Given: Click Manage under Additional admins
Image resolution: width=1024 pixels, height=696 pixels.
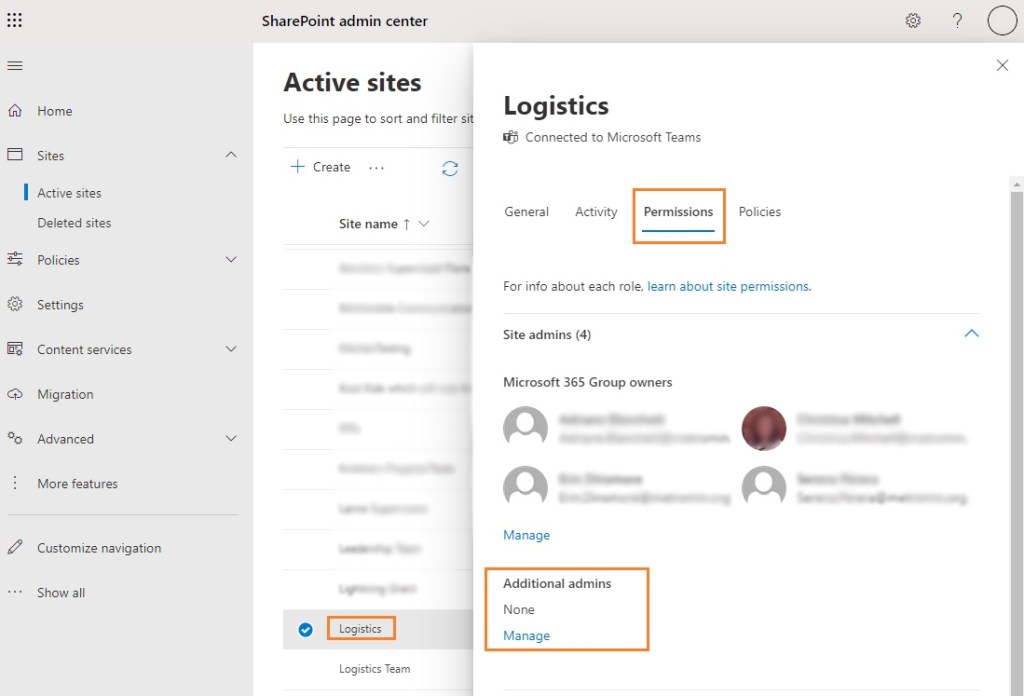Looking at the screenshot, I should (526, 635).
